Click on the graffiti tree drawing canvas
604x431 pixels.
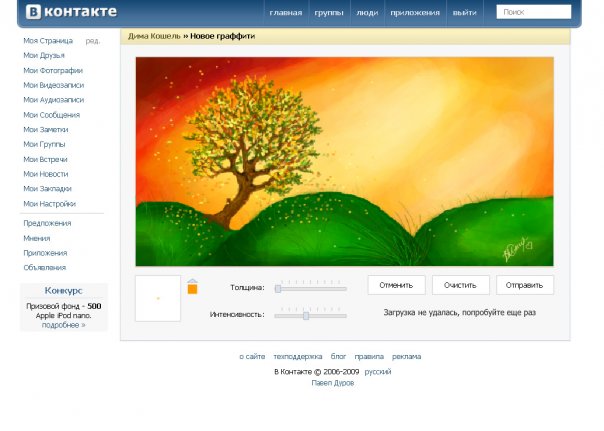click(x=344, y=161)
